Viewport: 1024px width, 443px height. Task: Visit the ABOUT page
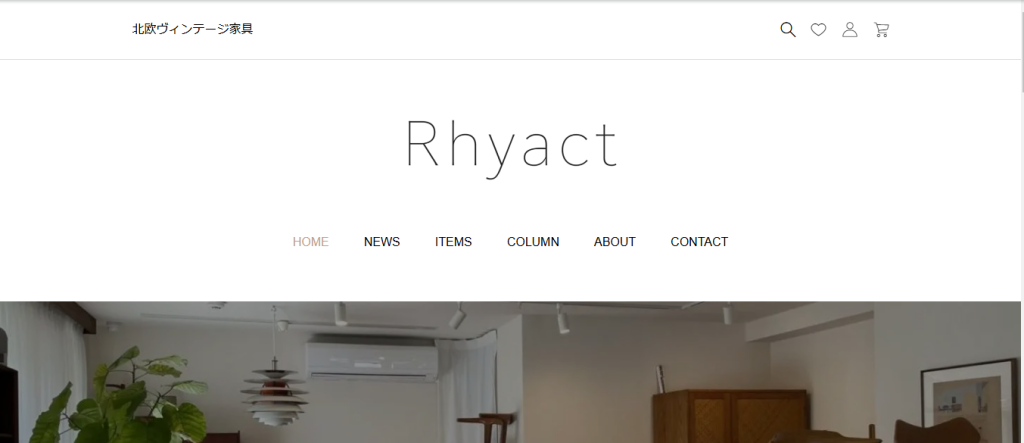(x=615, y=242)
